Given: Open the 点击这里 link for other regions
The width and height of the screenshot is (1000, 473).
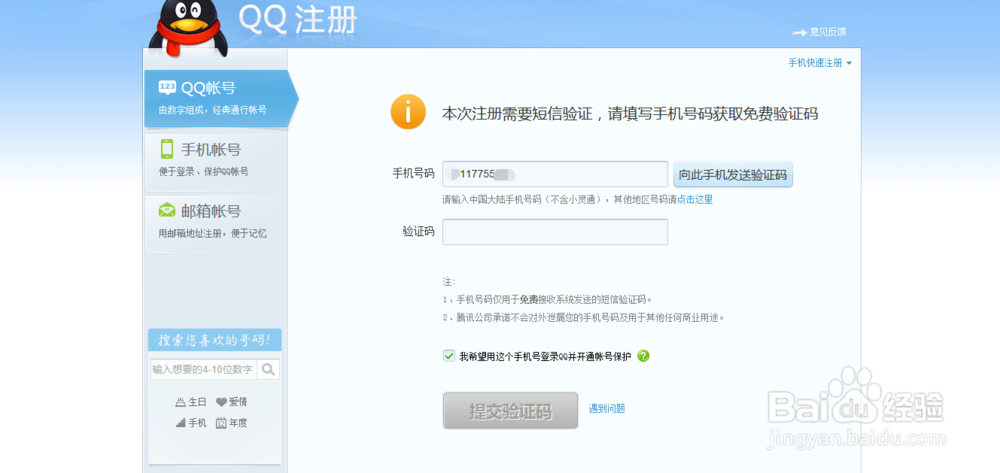Looking at the screenshot, I should coord(695,200).
